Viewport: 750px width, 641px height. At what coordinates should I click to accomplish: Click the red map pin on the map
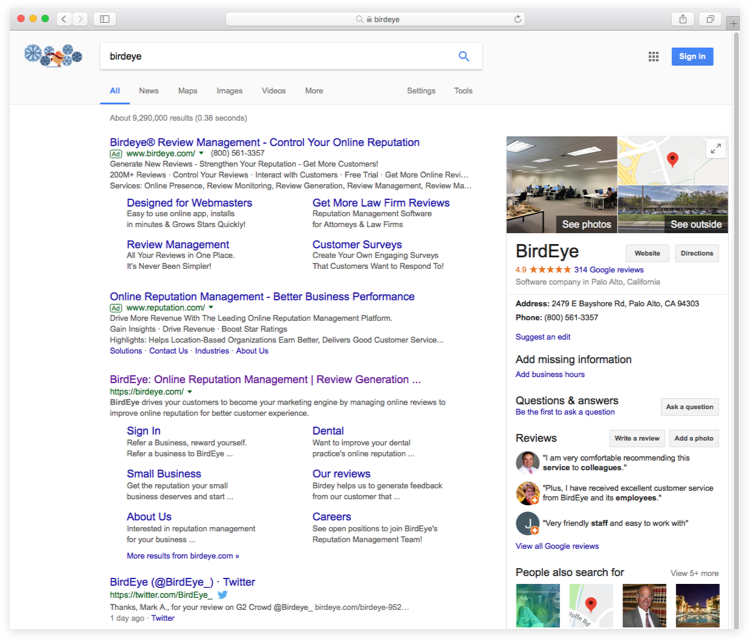(x=673, y=159)
